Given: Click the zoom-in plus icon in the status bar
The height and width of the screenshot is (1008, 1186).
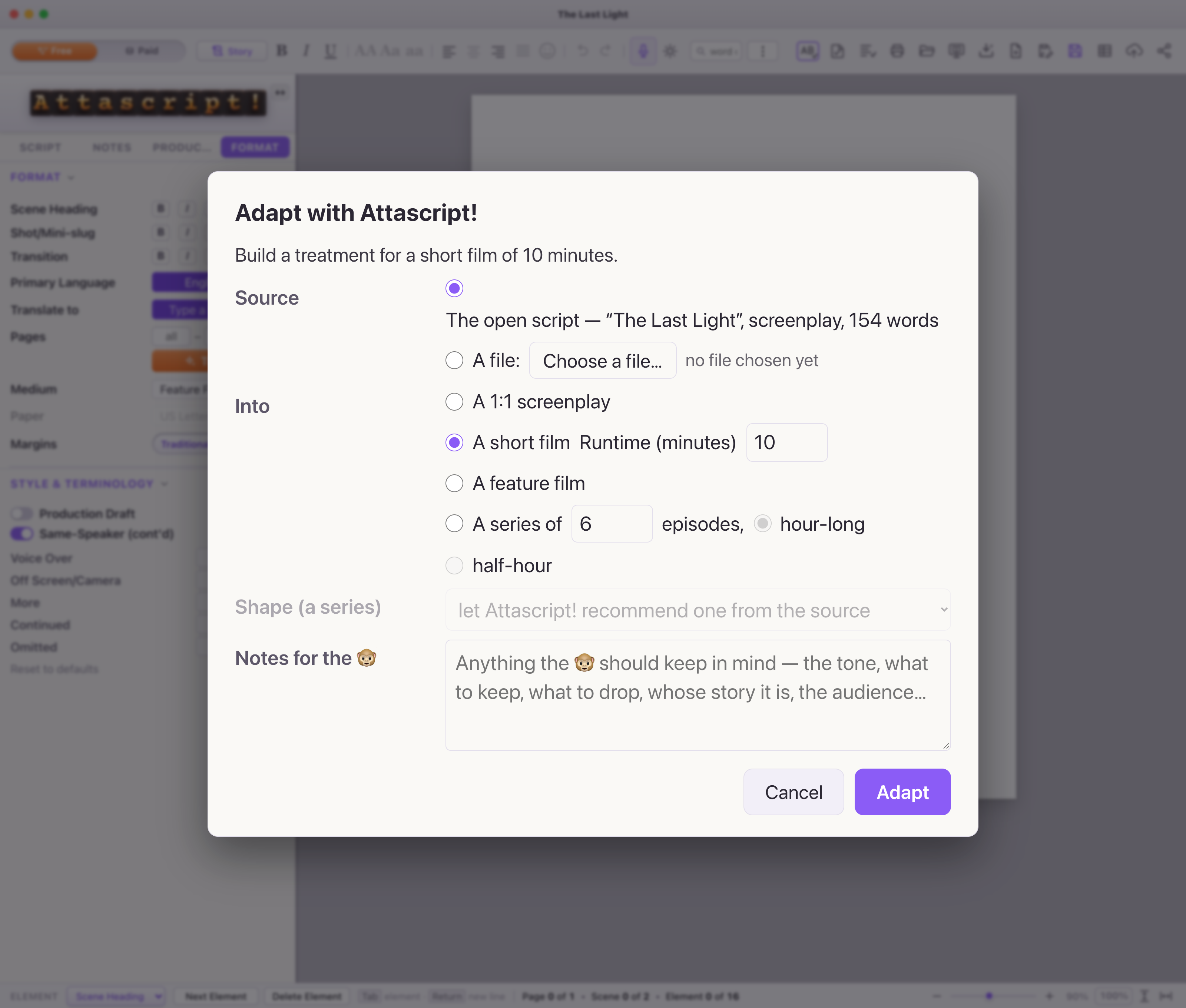Looking at the screenshot, I should tap(1049, 996).
